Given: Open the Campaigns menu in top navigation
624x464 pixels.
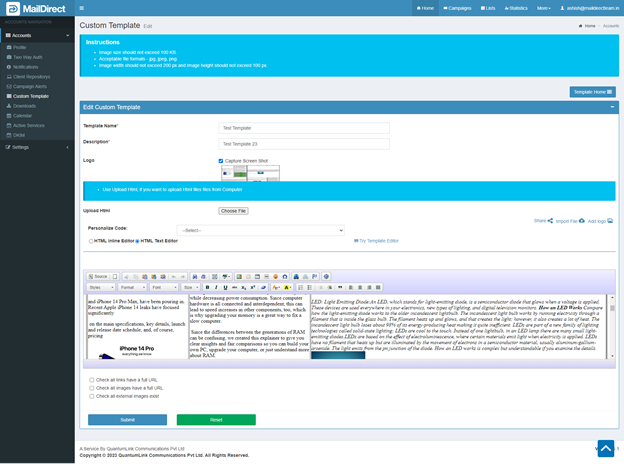Looking at the screenshot, I should [x=457, y=8].
